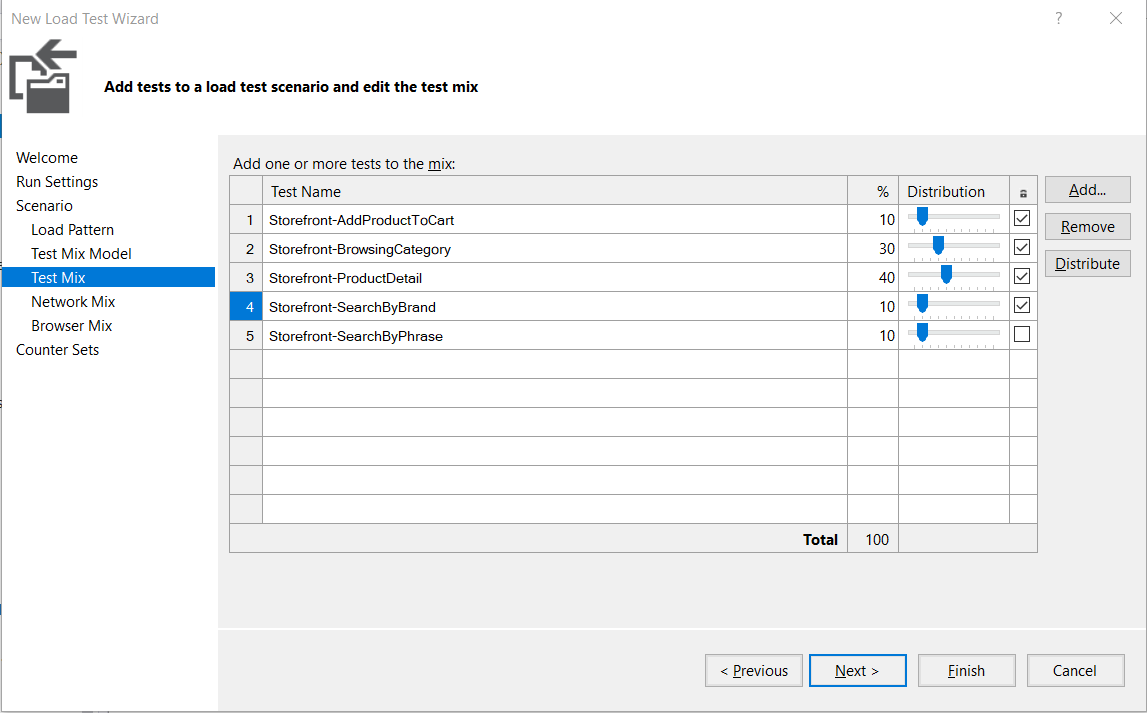
Task: Select Test Mix Model in sidebar
Action: (x=81, y=254)
